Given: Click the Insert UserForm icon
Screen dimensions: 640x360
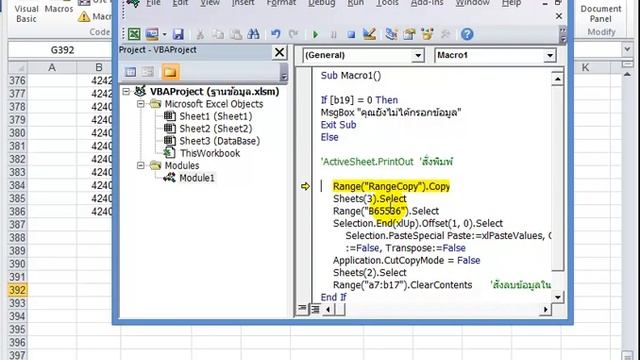Looking at the screenshot, I should [x=152, y=34].
